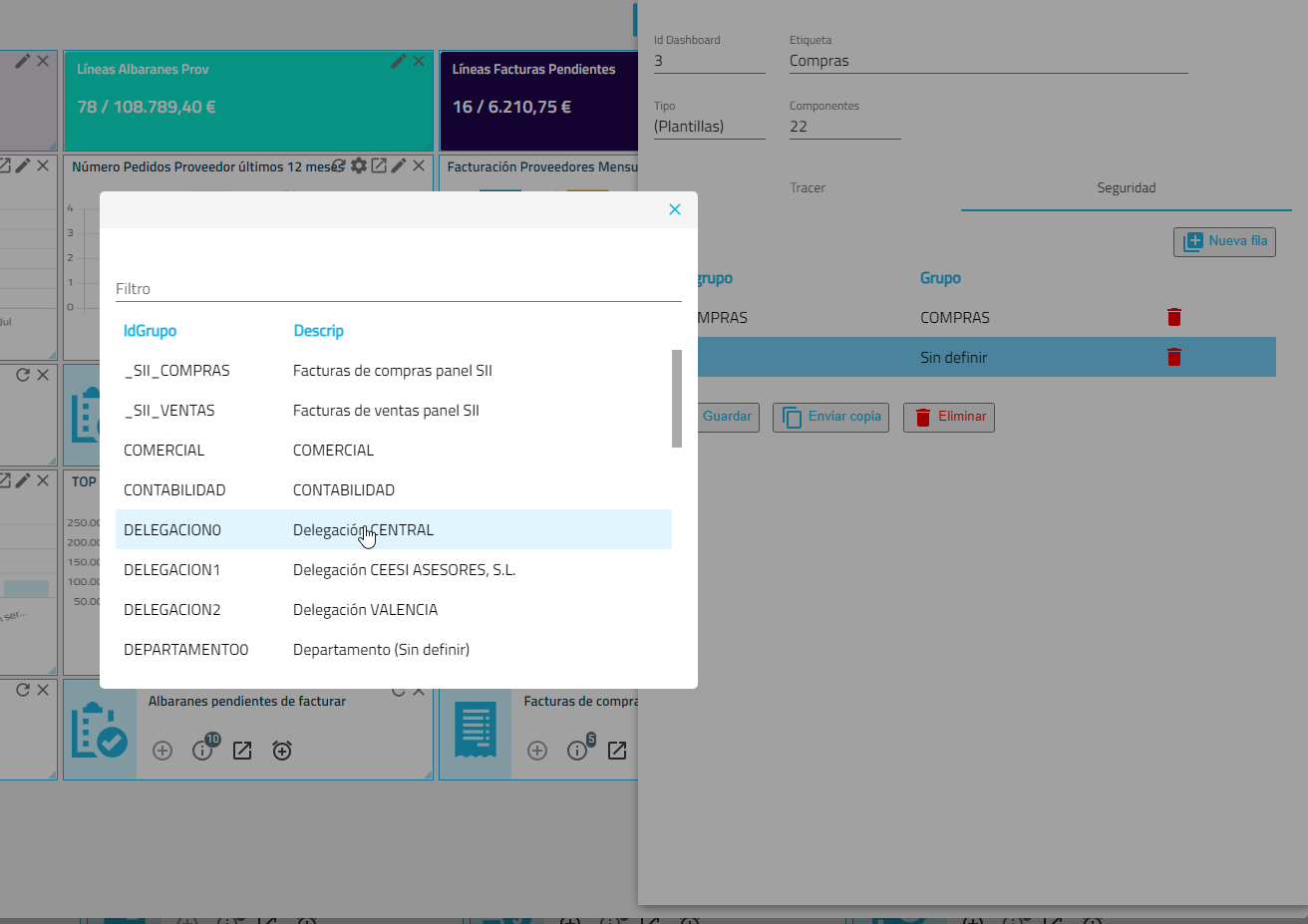This screenshot has width=1308, height=924.
Task: Click the COMPRAS cell under Grupo column
Action: click(954, 318)
